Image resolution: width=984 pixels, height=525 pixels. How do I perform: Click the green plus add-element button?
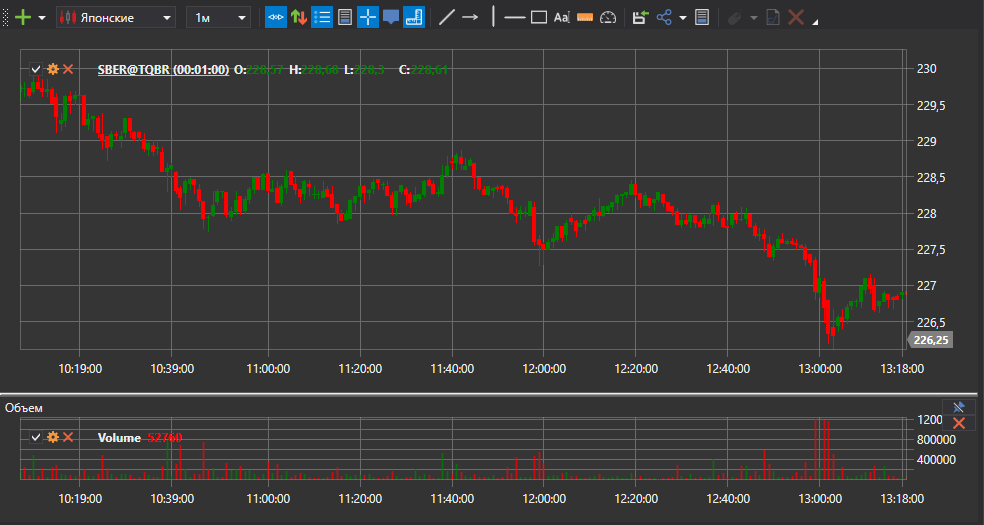[22, 17]
